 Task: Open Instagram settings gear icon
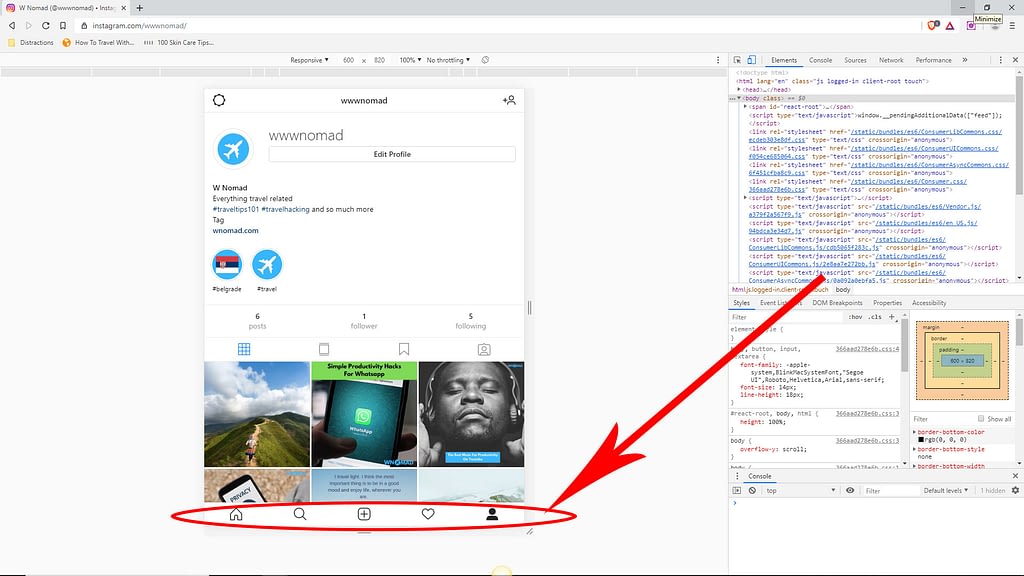point(219,100)
